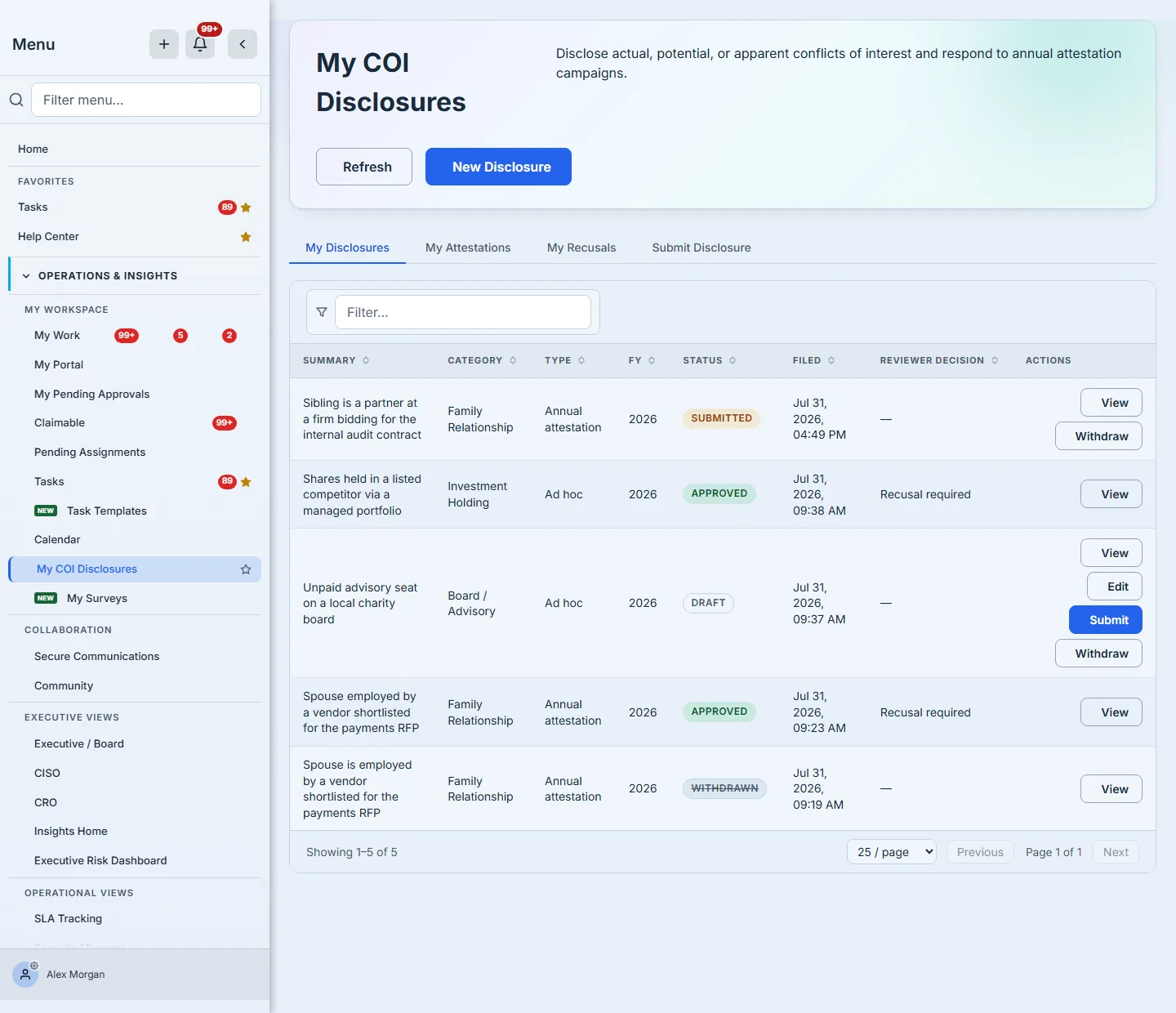
Task: Open Community menu item
Action: point(135,685)
